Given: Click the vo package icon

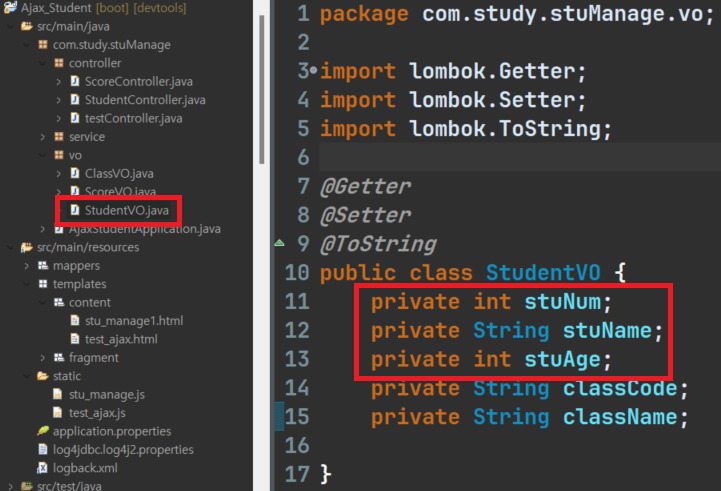Looking at the screenshot, I should 59,155.
